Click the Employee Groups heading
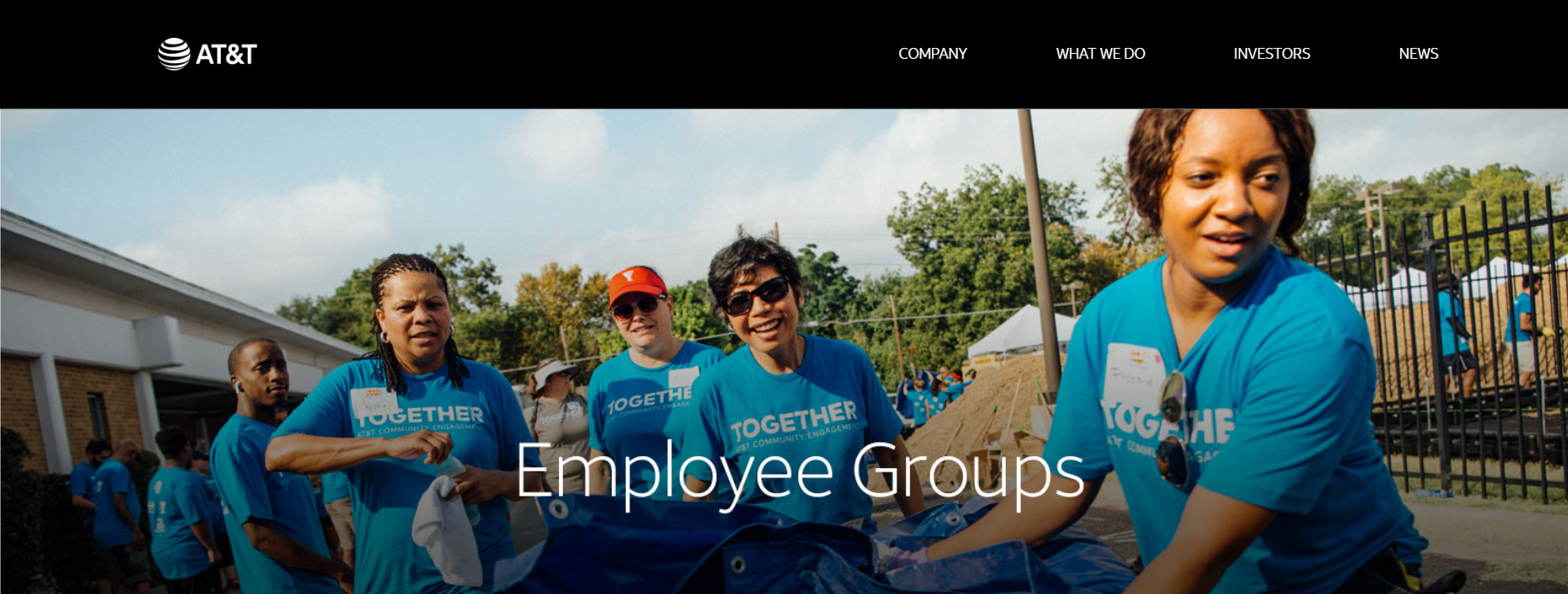This screenshot has width=1568, height=594. (799, 473)
